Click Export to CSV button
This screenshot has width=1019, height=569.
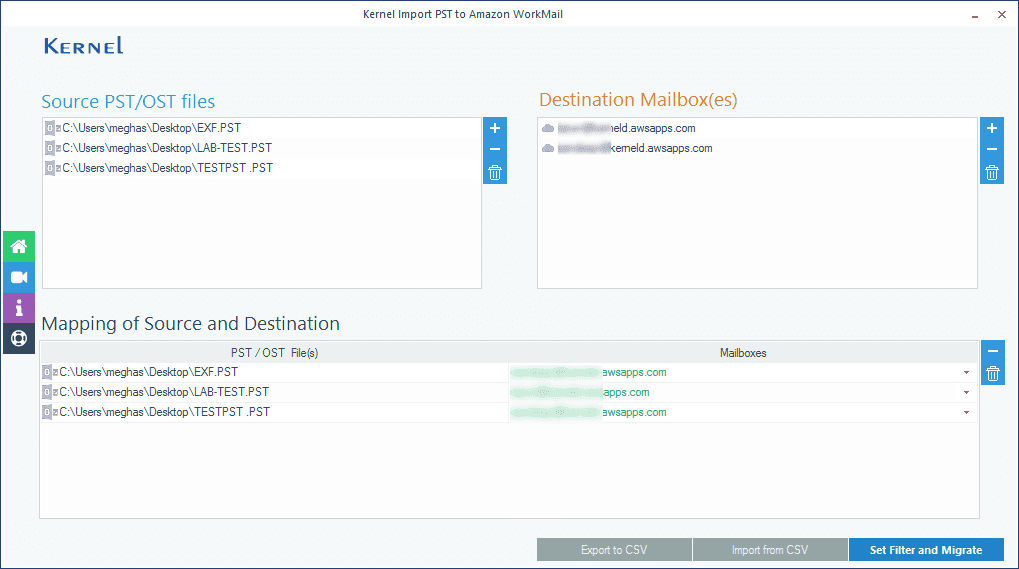pyautogui.click(x=614, y=550)
